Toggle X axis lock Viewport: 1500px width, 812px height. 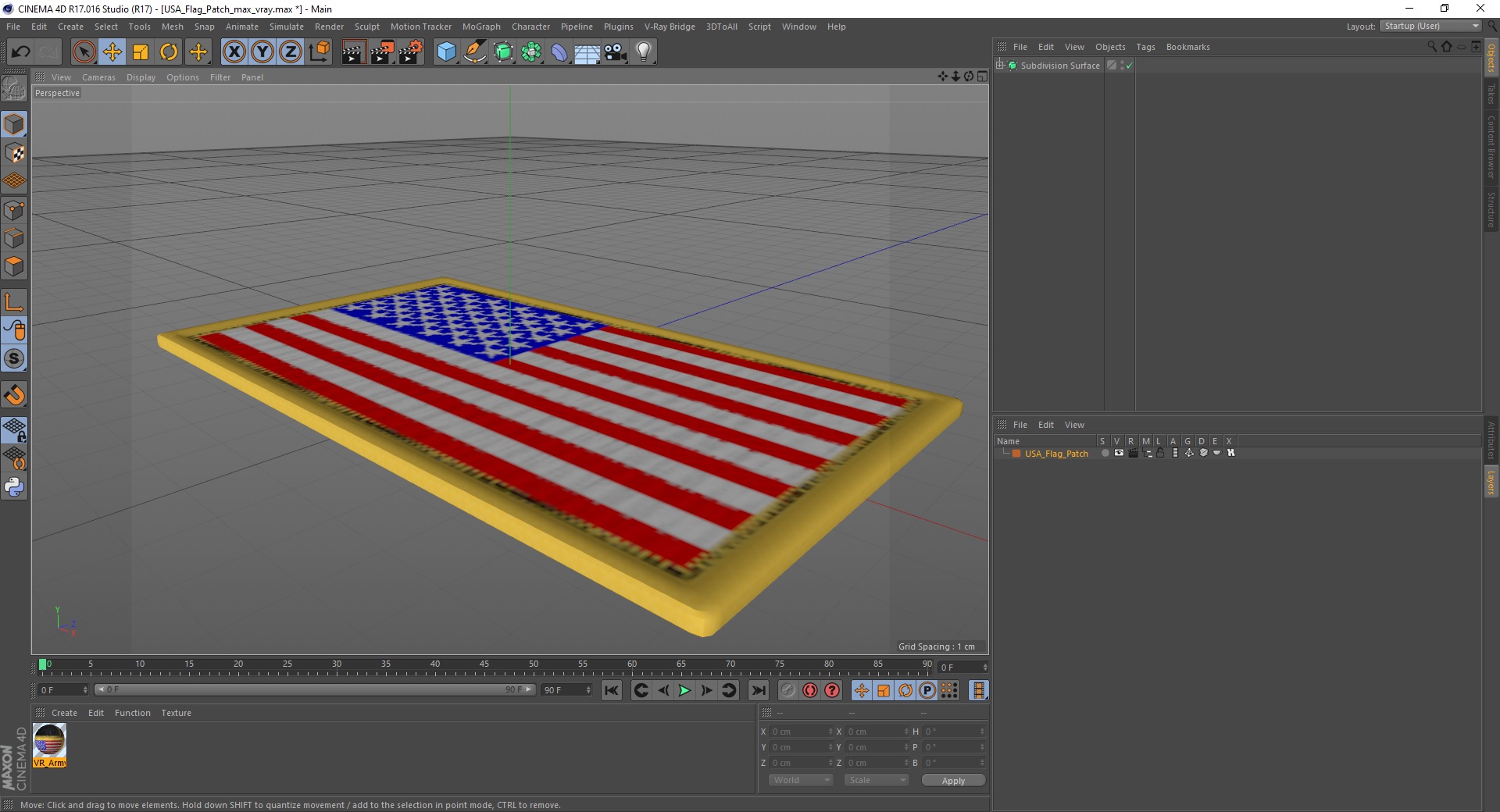click(234, 52)
